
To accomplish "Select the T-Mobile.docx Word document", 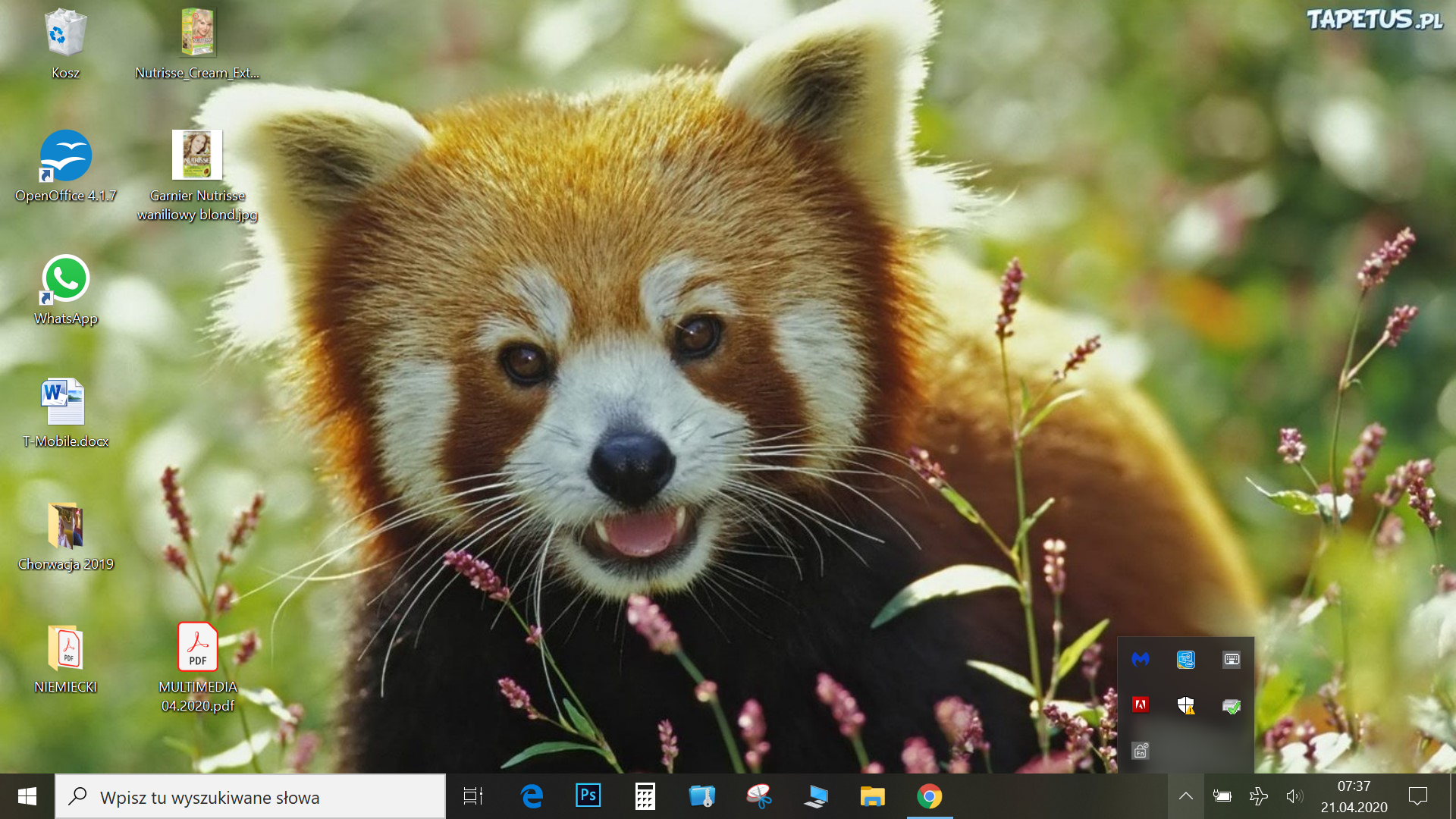I will click(x=65, y=413).
